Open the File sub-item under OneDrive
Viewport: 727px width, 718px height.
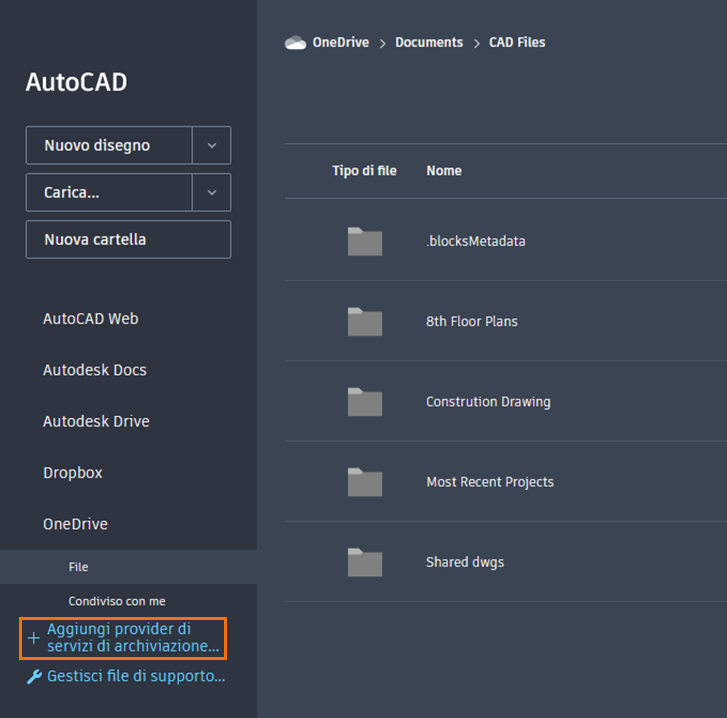tap(128, 567)
